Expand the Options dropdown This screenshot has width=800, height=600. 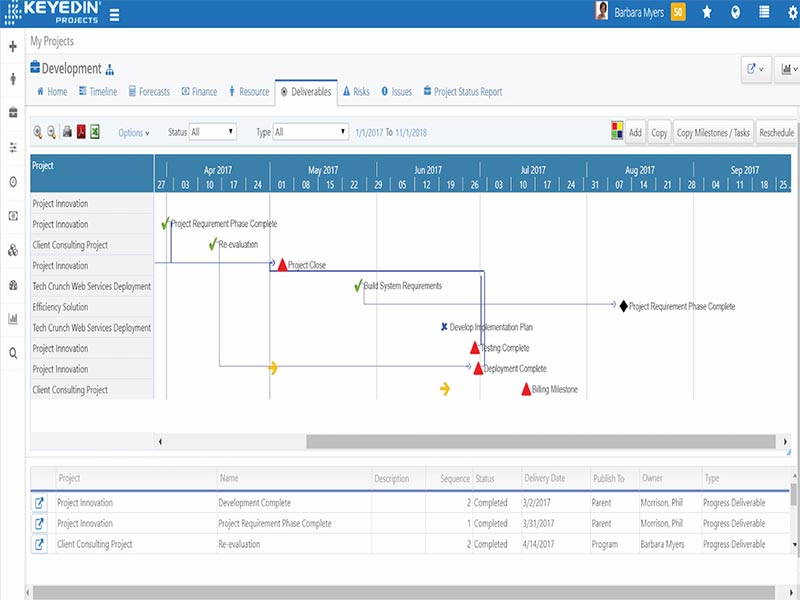click(133, 132)
